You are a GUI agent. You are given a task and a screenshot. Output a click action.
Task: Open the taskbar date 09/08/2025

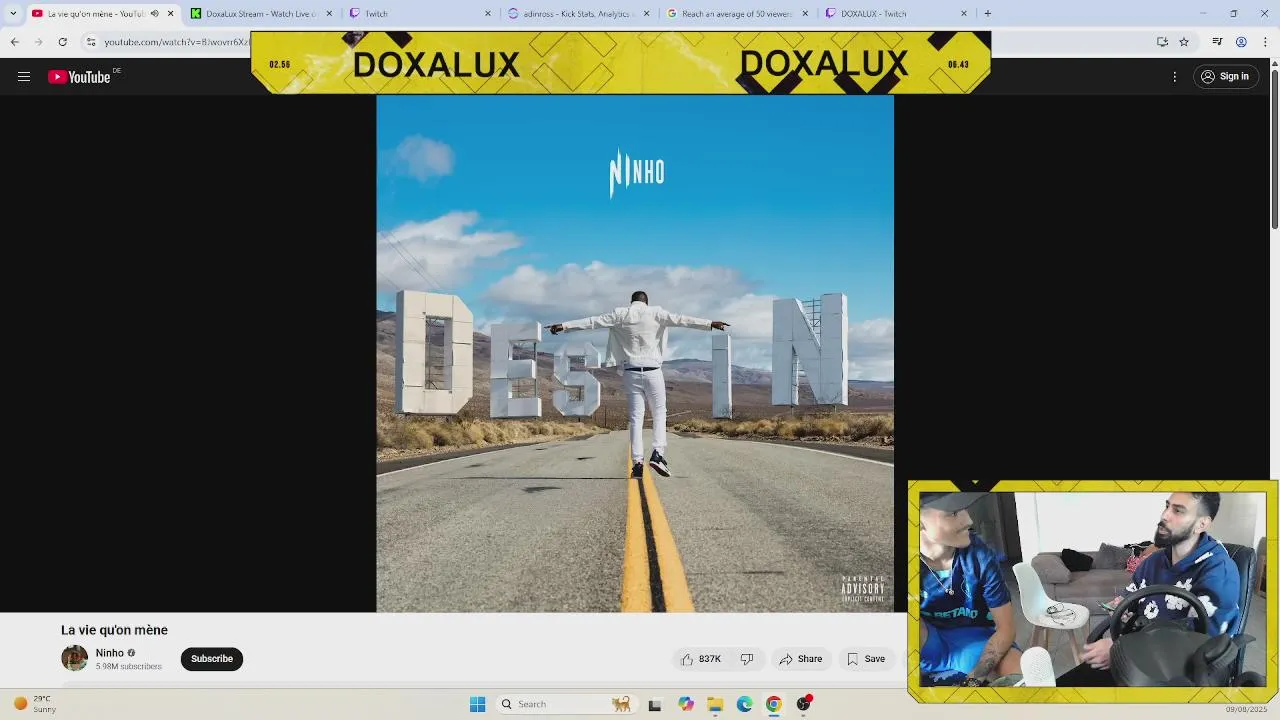click(x=1246, y=710)
